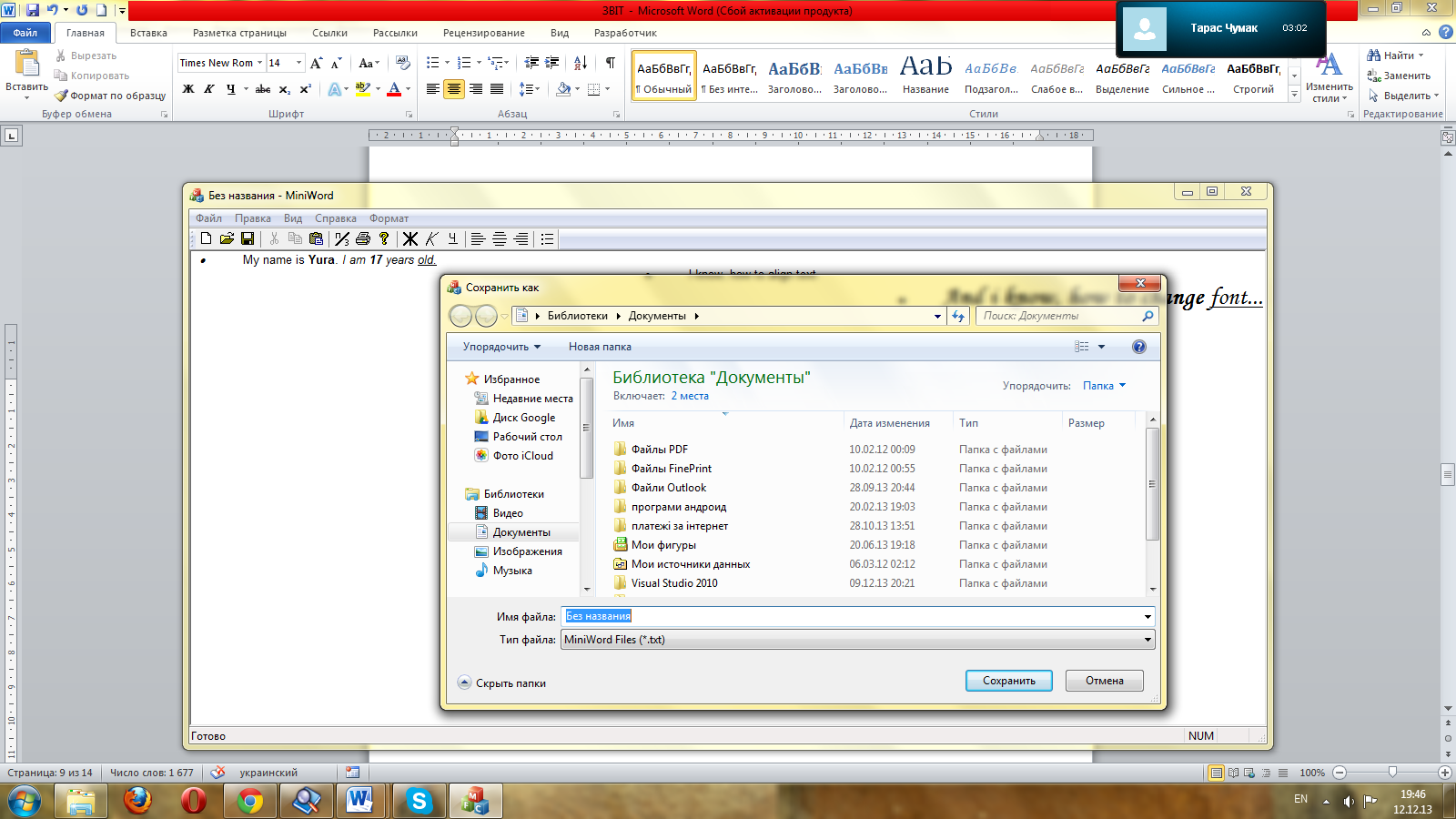Show paragraph marks ¶ in Word ribbon
1456x819 pixels.
[x=610, y=63]
